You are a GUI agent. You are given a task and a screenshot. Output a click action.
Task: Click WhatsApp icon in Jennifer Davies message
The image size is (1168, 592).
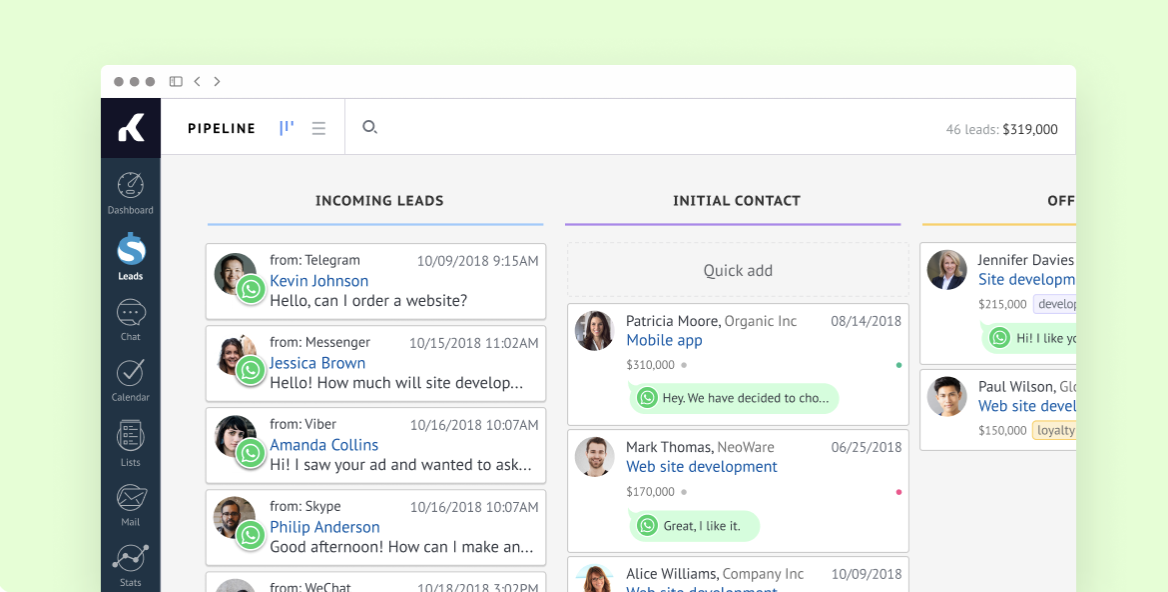click(1000, 337)
